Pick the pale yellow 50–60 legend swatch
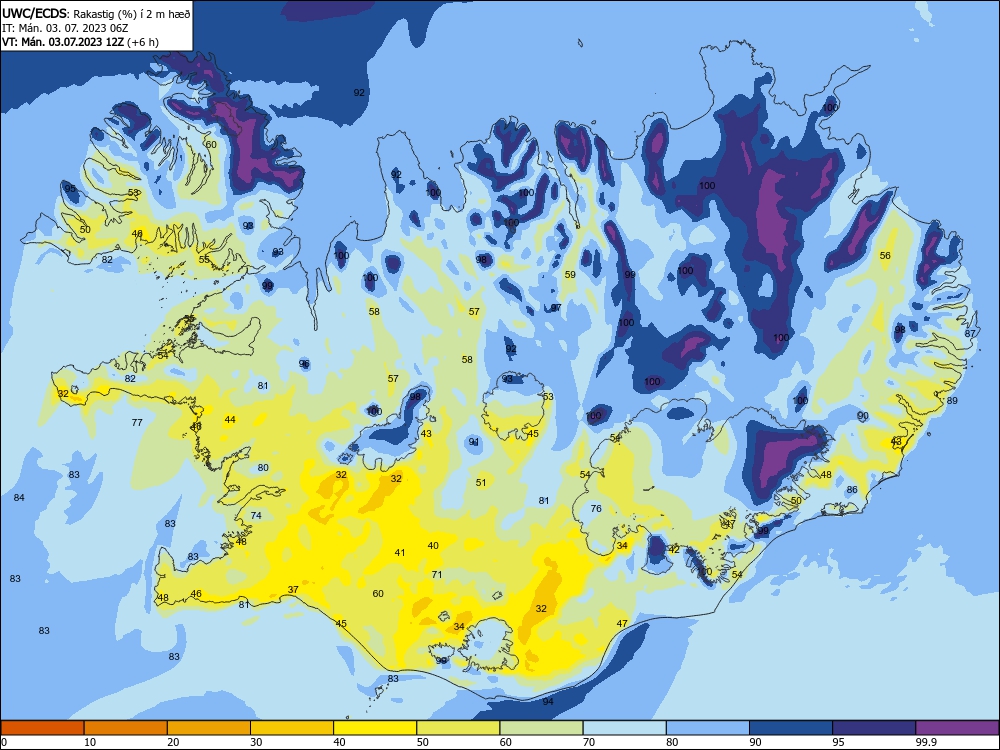1000x750 pixels. pyautogui.click(x=458, y=728)
